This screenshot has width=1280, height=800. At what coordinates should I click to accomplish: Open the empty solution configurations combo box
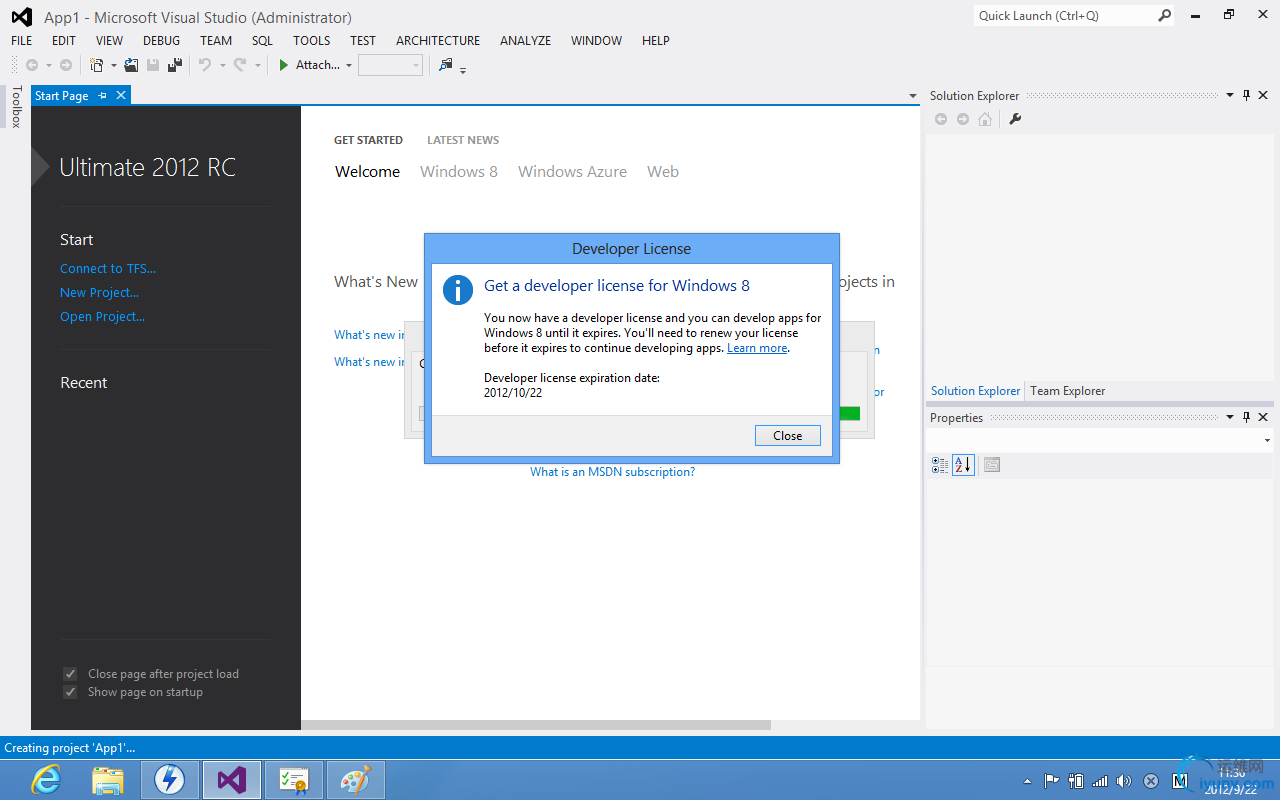point(390,65)
